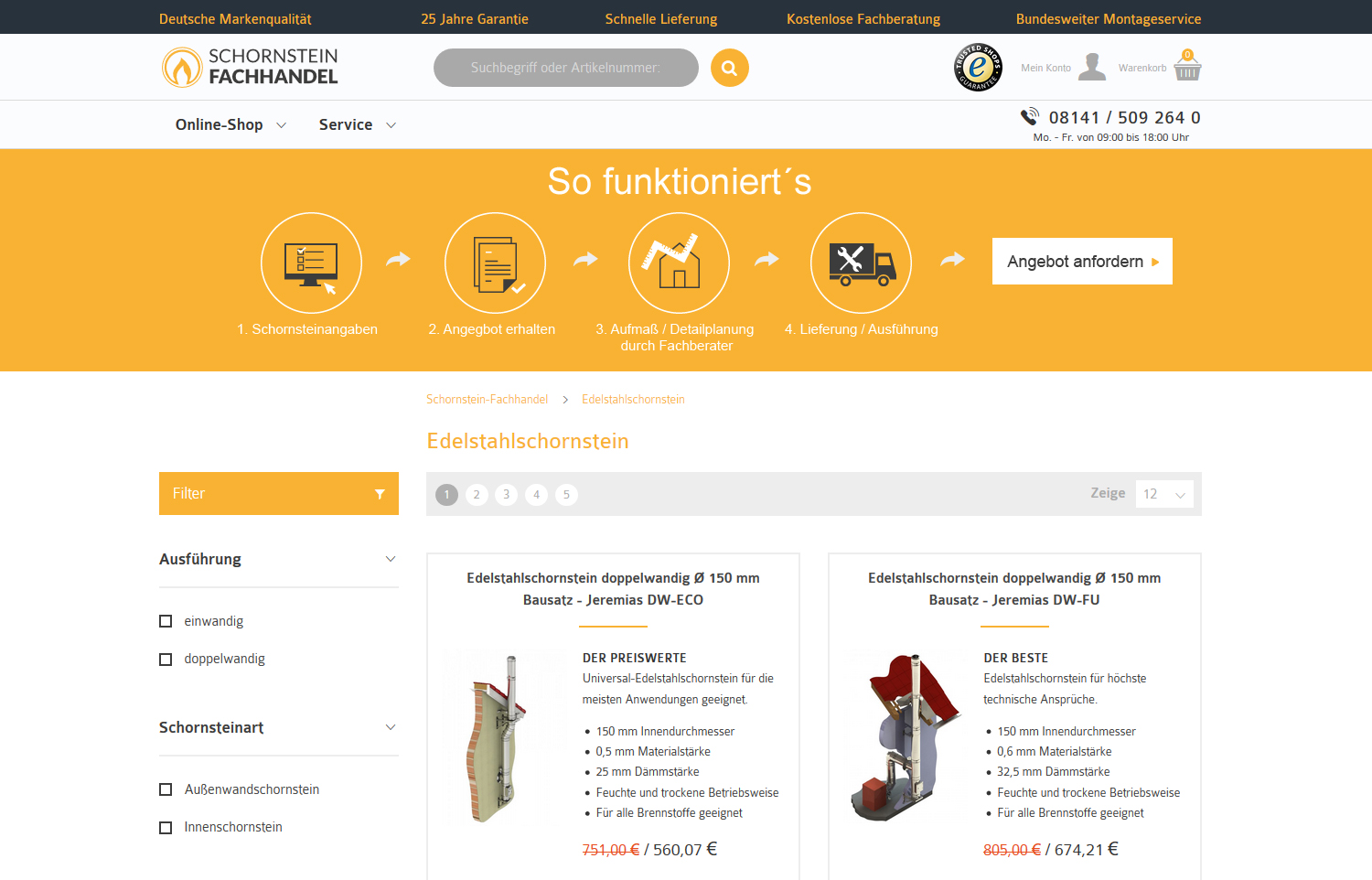Viewport: 1372px width, 880px height.
Task: Open the Zeige 12 dropdown
Action: pos(1163,493)
